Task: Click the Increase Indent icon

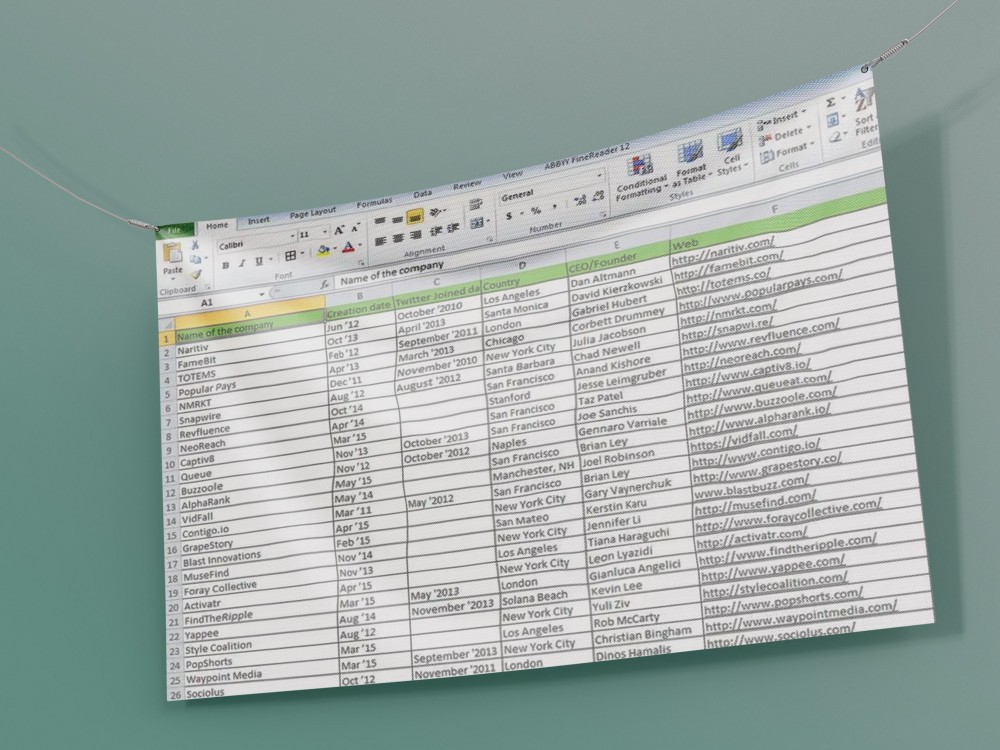Action: click(453, 229)
